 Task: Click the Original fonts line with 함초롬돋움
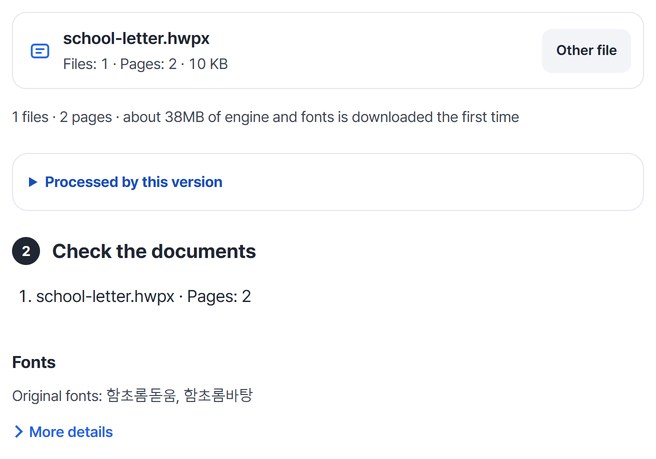coord(132,395)
